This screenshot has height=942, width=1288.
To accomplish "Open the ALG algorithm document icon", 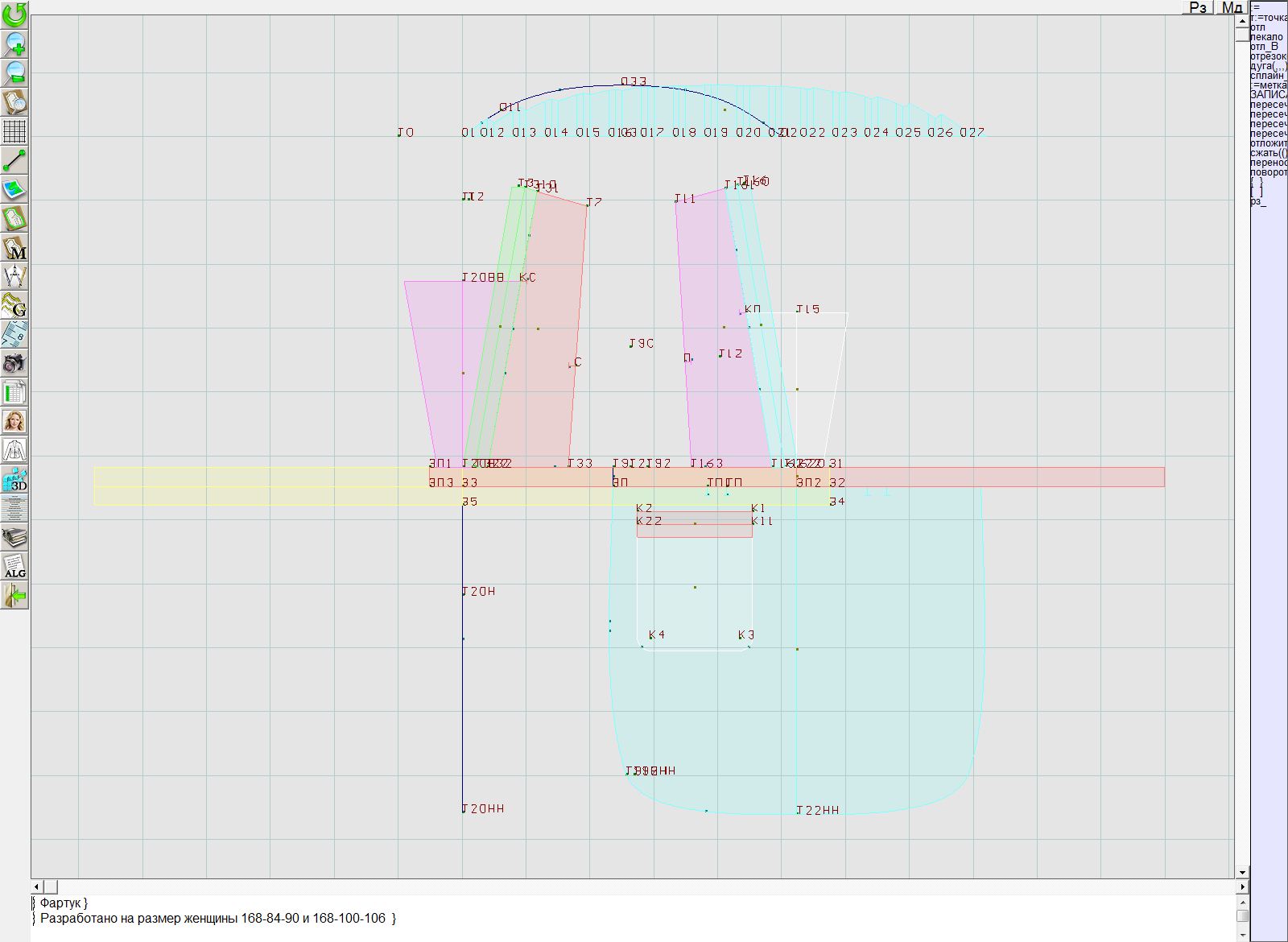I will coord(14,566).
